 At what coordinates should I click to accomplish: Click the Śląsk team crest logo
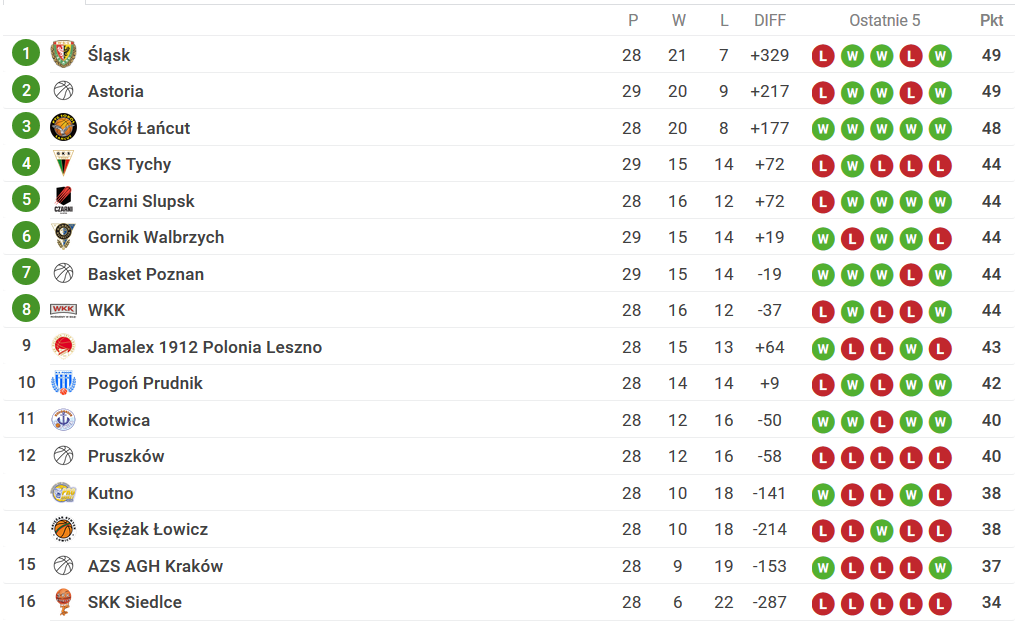click(63, 54)
